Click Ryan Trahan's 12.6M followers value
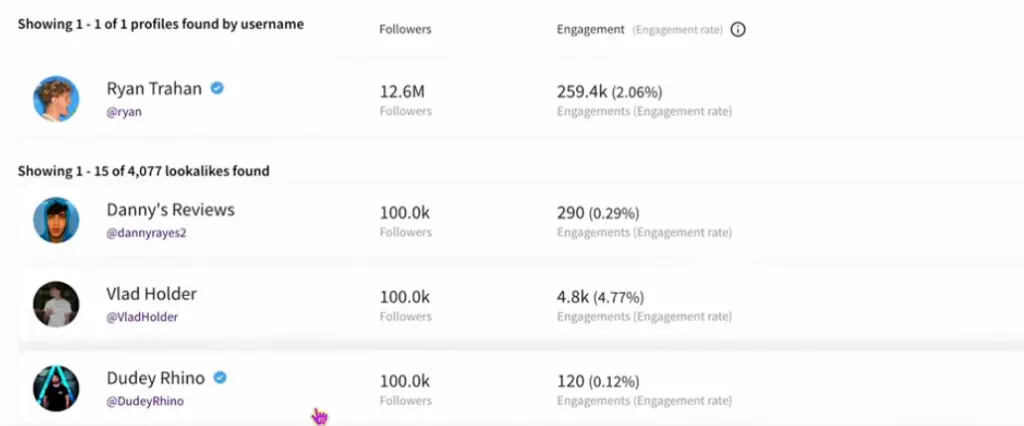 (x=405, y=91)
